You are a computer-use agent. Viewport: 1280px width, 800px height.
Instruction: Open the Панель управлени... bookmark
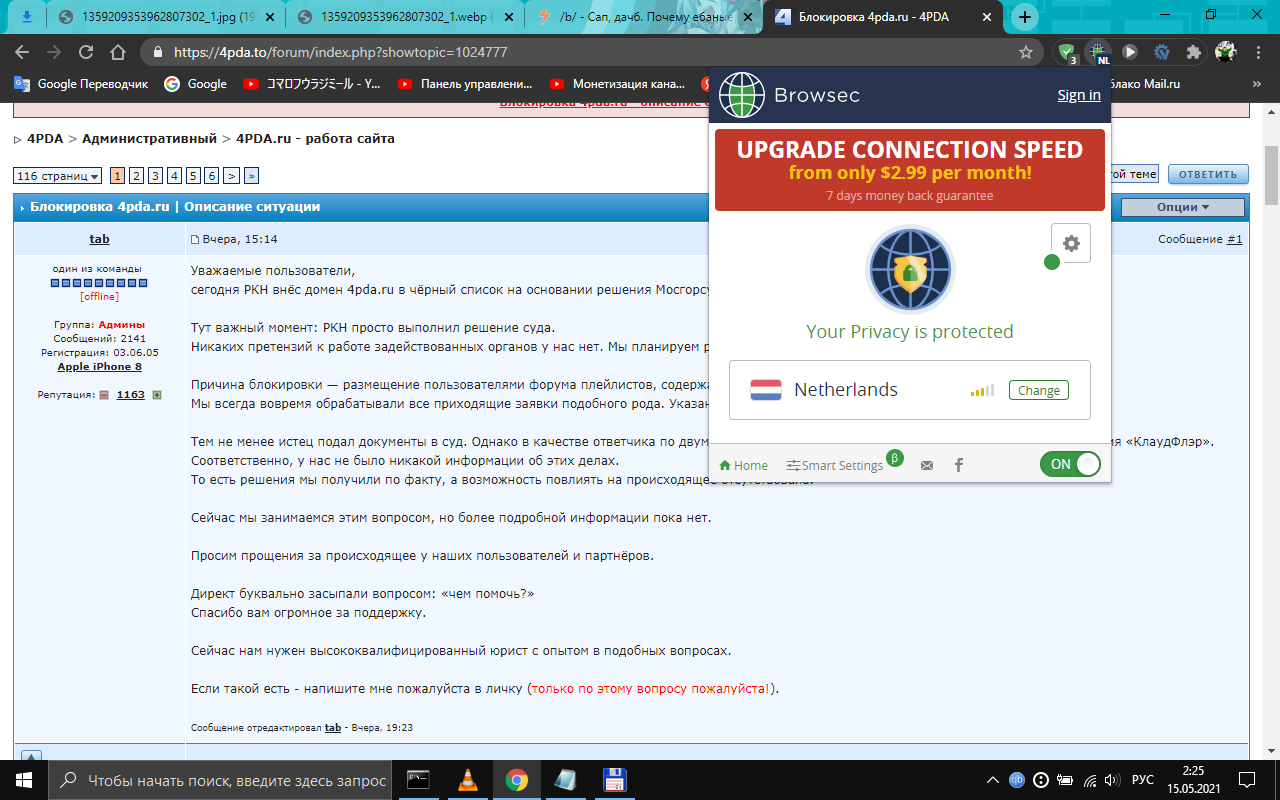(x=465, y=84)
